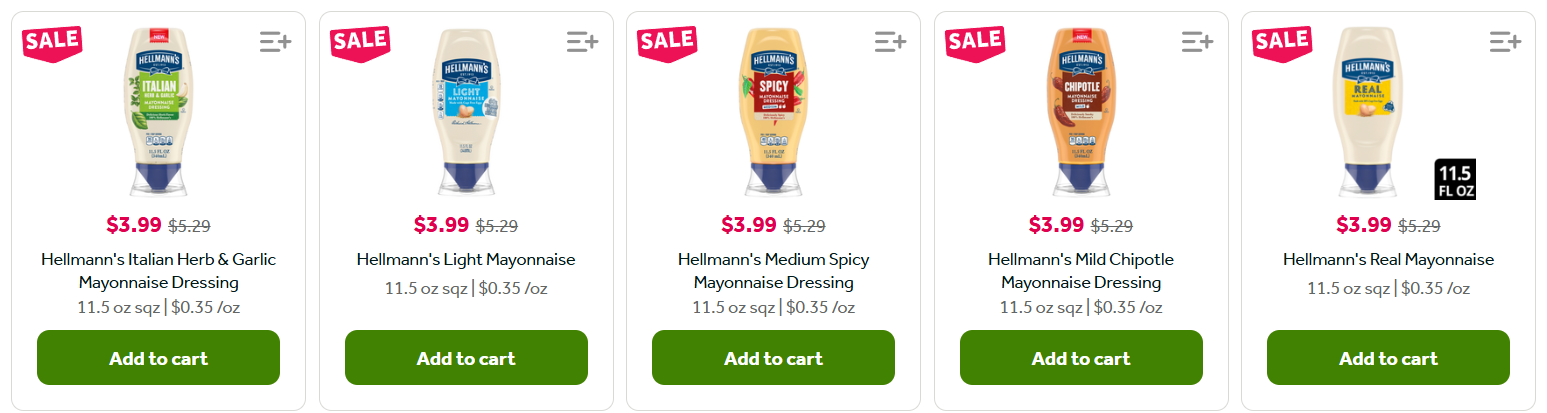Add Italian Herb & Garlic Dressing to cart
Viewport: 1547px width, 413px height.
pos(158,358)
